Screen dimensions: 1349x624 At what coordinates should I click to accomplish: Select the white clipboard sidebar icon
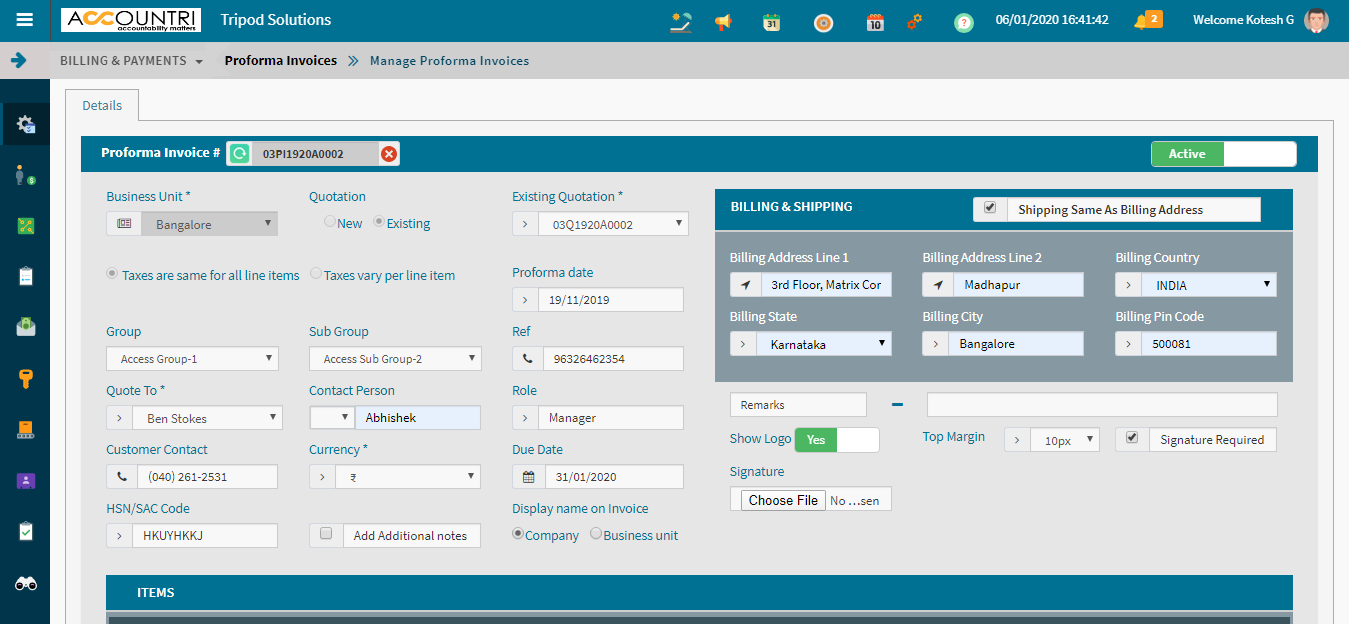(x=26, y=276)
